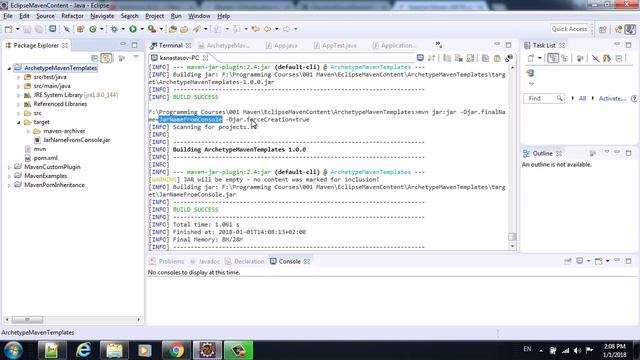Click the Back navigation arrow icon
The width and height of the screenshot is (640, 360).
tap(267, 29)
